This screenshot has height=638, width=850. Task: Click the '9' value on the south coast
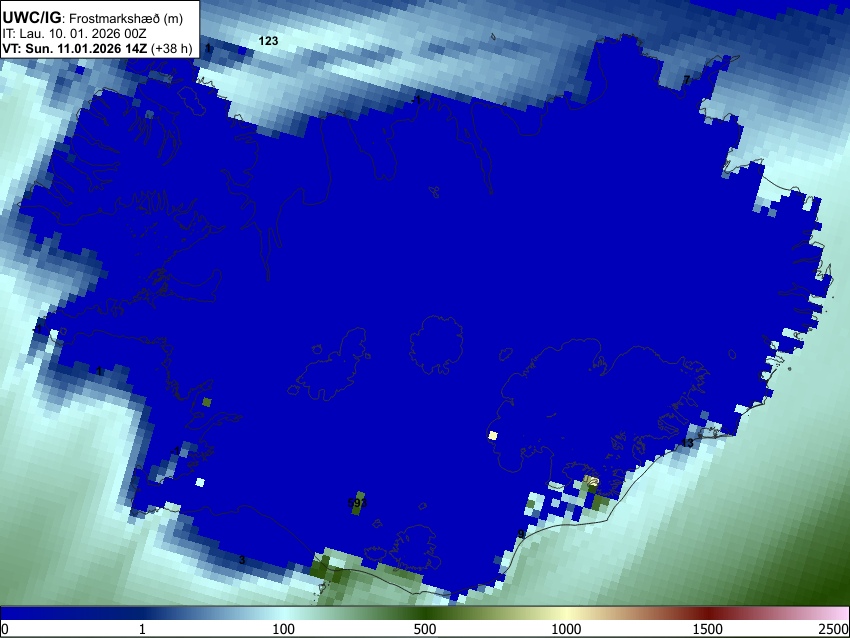tap(521, 534)
